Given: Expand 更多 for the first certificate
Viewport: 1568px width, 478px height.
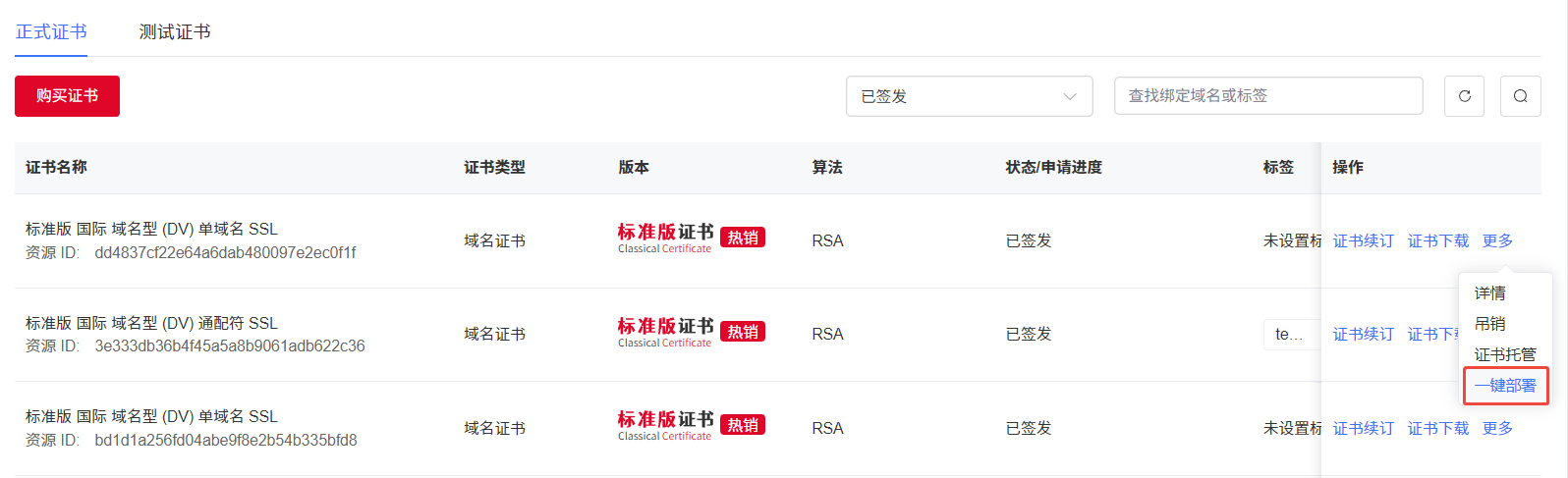Looking at the screenshot, I should coord(1497,240).
